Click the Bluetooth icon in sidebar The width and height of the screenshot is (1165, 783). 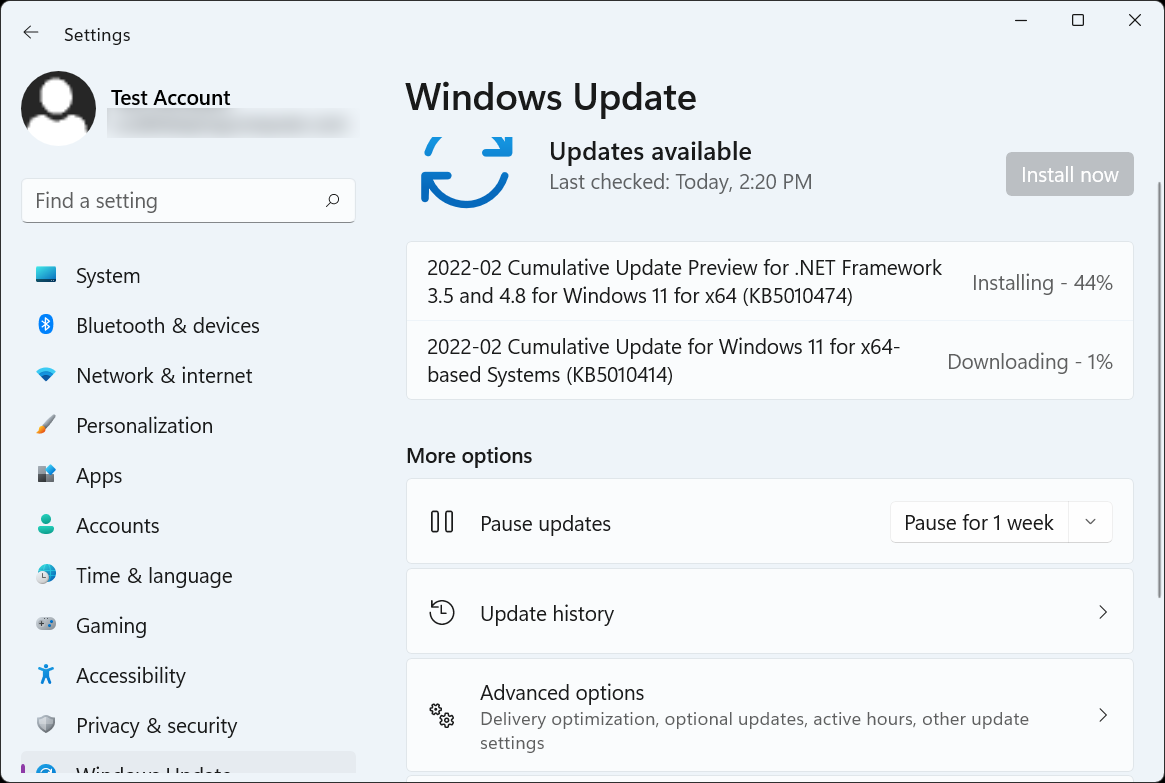click(x=46, y=325)
